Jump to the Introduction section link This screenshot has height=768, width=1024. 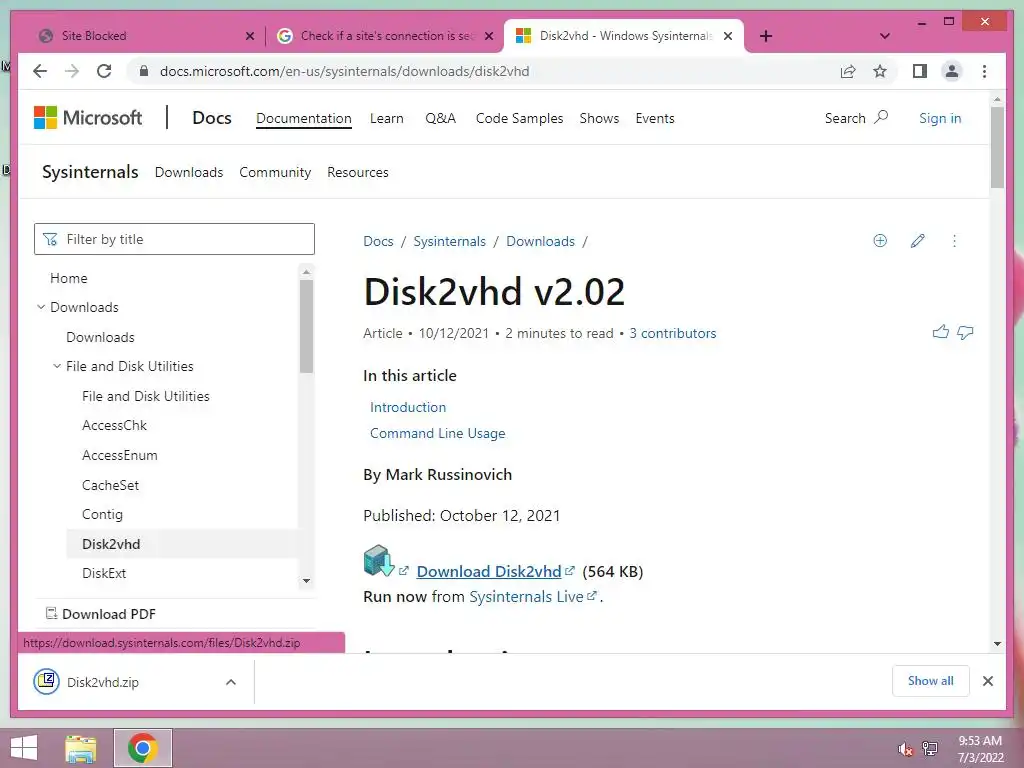(408, 407)
